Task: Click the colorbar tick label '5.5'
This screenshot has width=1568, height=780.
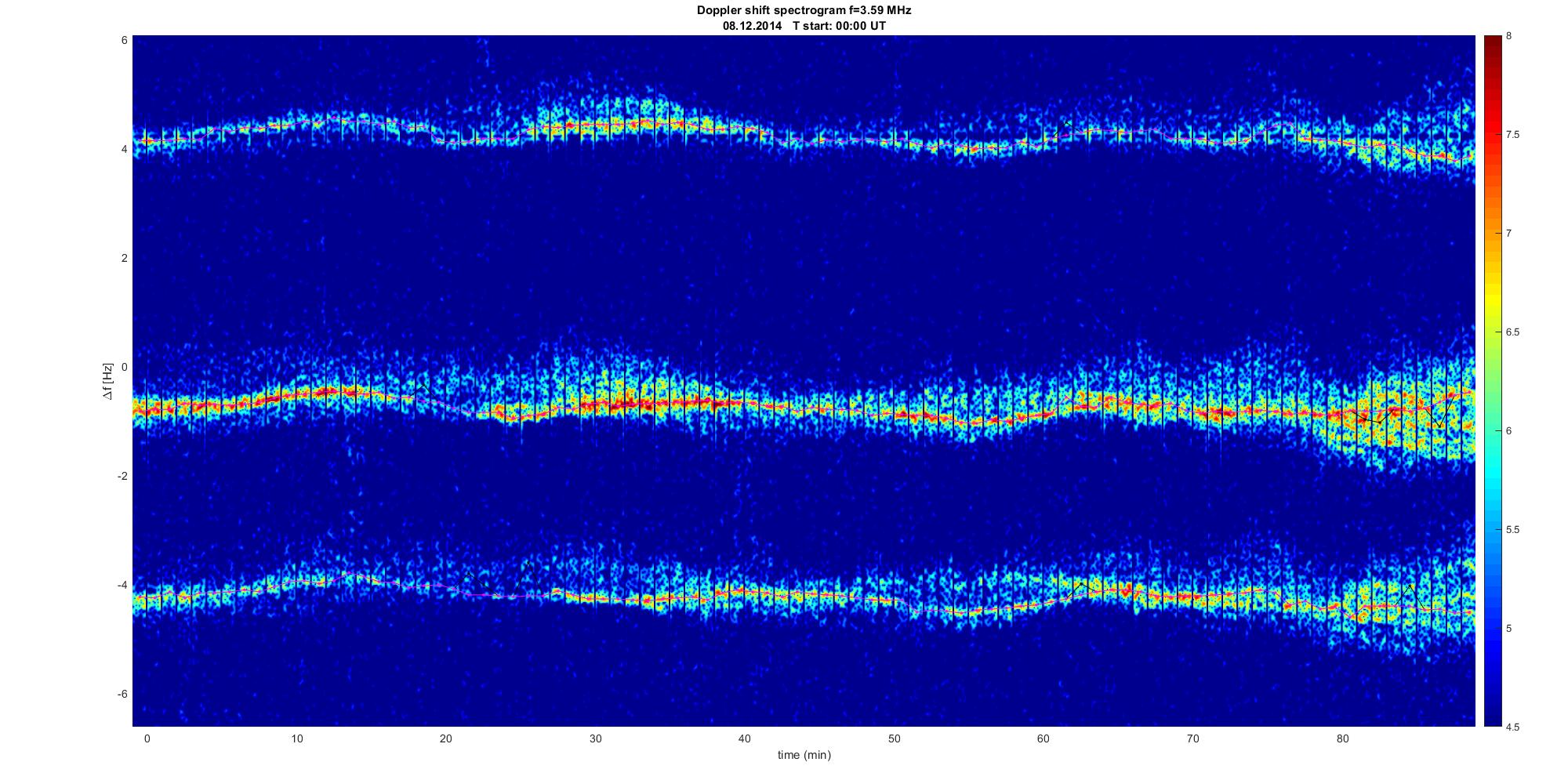Action: click(1513, 530)
